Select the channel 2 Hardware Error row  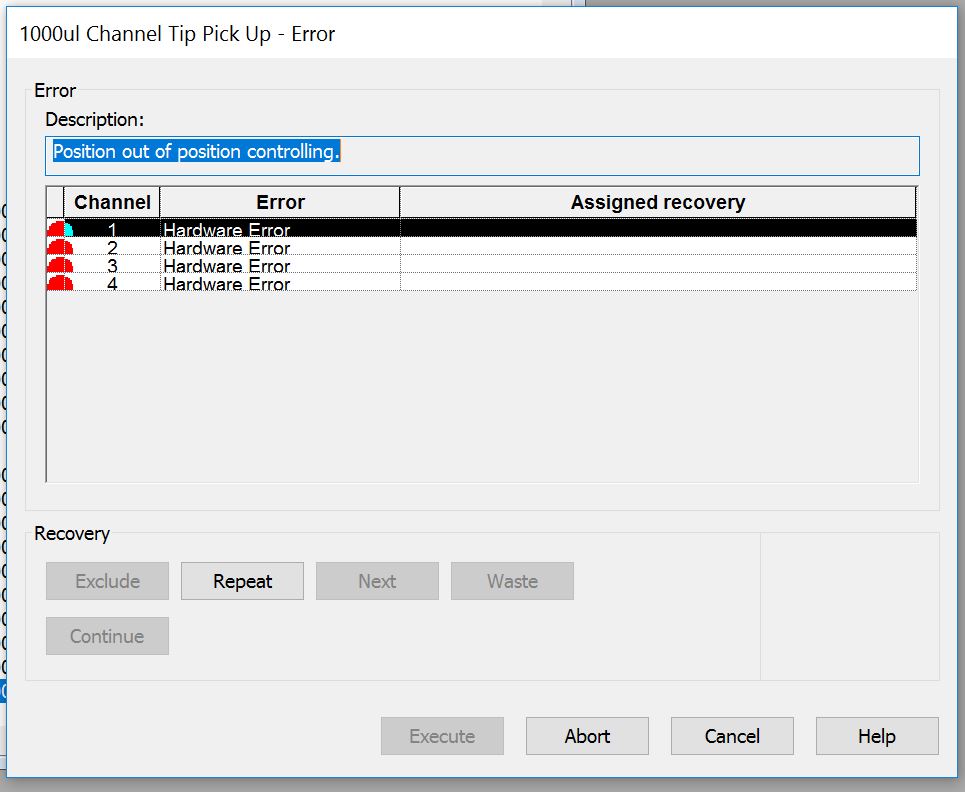click(x=481, y=247)
